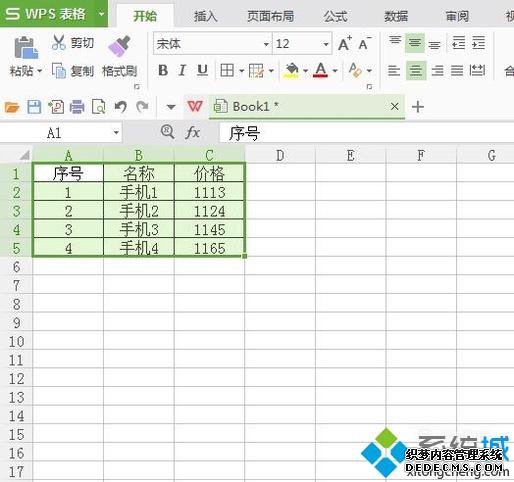514x482 pixels.
Task: Switch to the 插入 ribbon tab
Action: (205, 16)
